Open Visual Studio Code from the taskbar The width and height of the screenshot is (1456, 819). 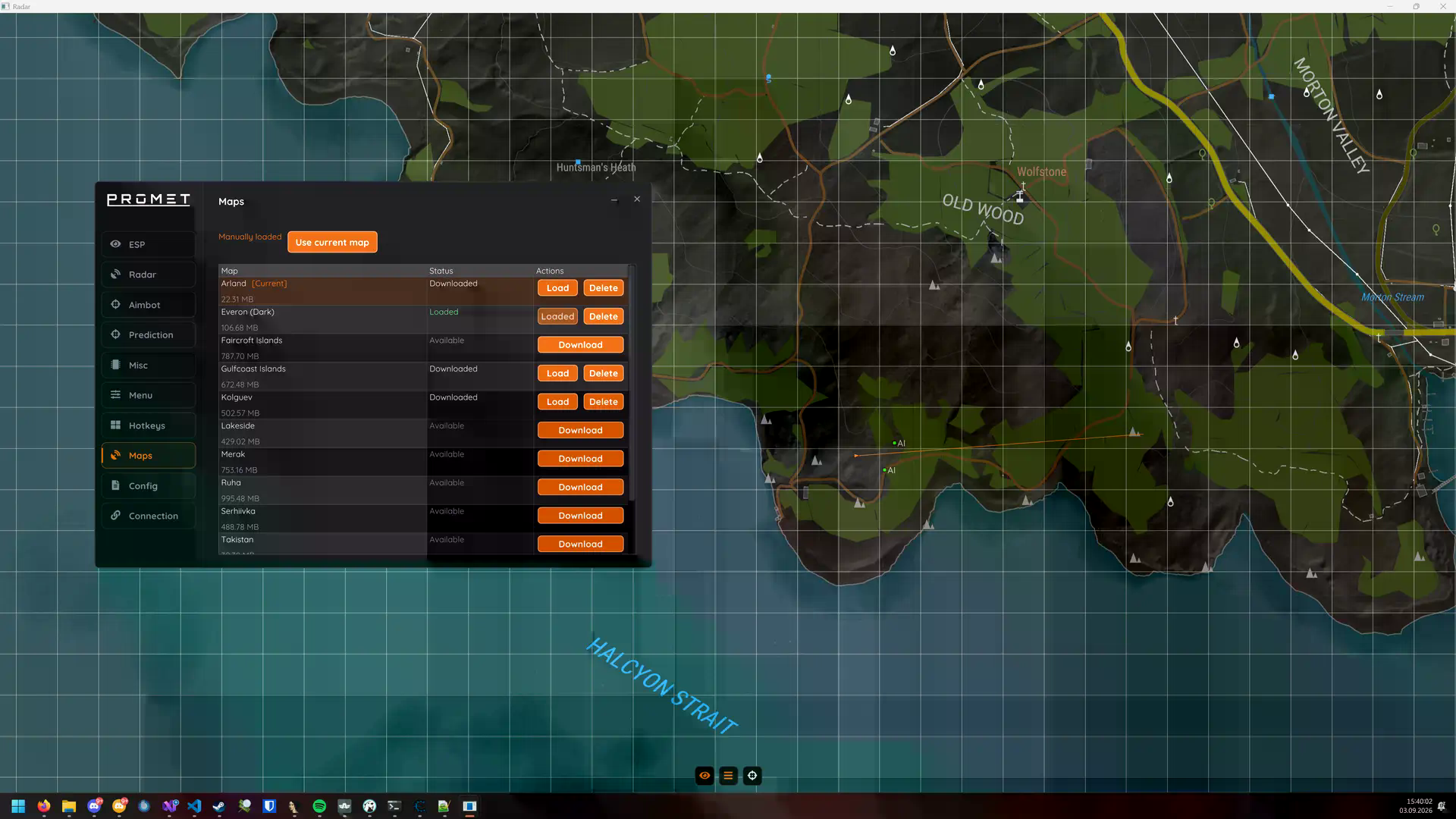pos(194,806)
